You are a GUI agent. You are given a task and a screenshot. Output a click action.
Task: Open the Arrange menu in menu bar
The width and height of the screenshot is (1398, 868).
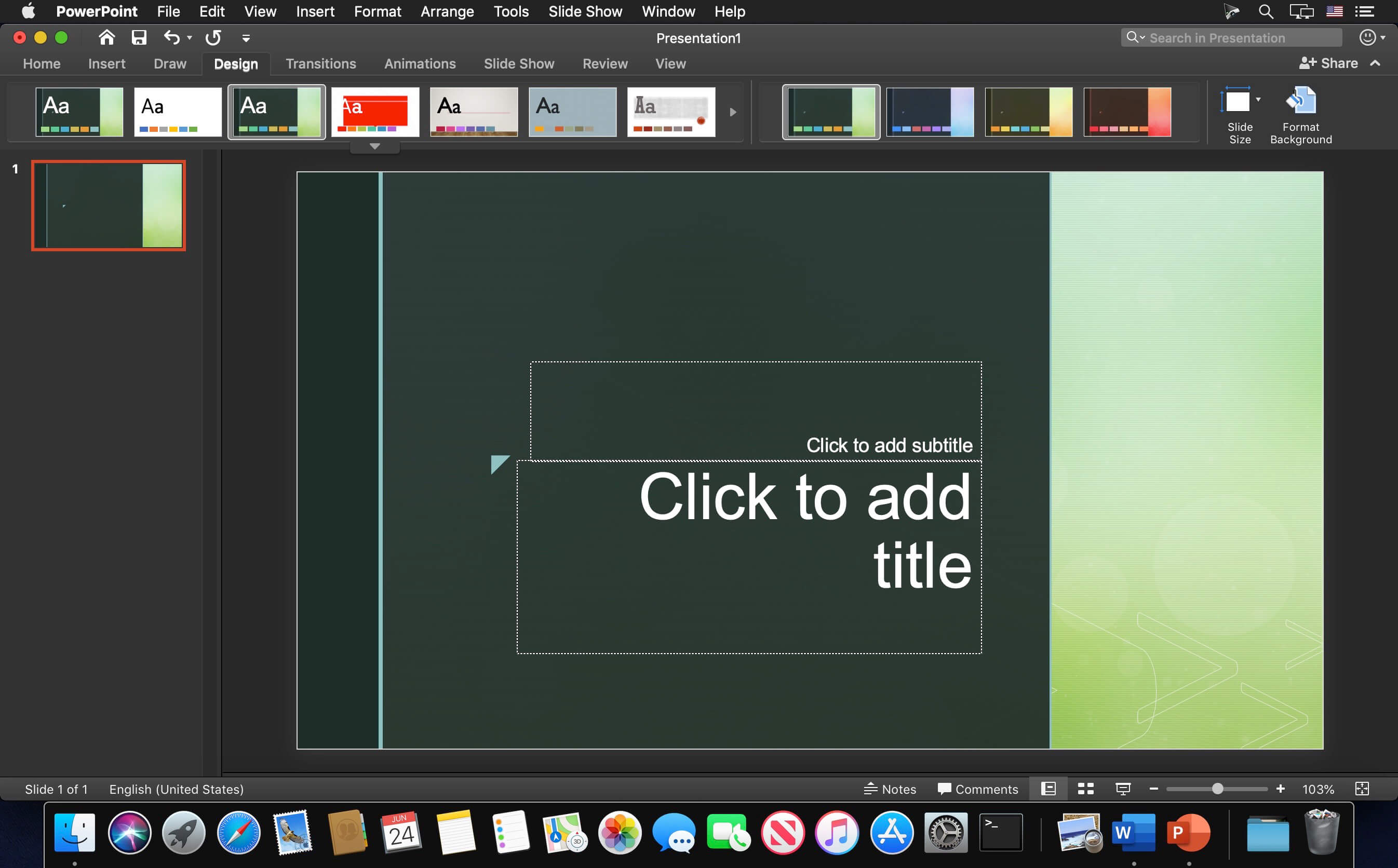click(447, 11)
